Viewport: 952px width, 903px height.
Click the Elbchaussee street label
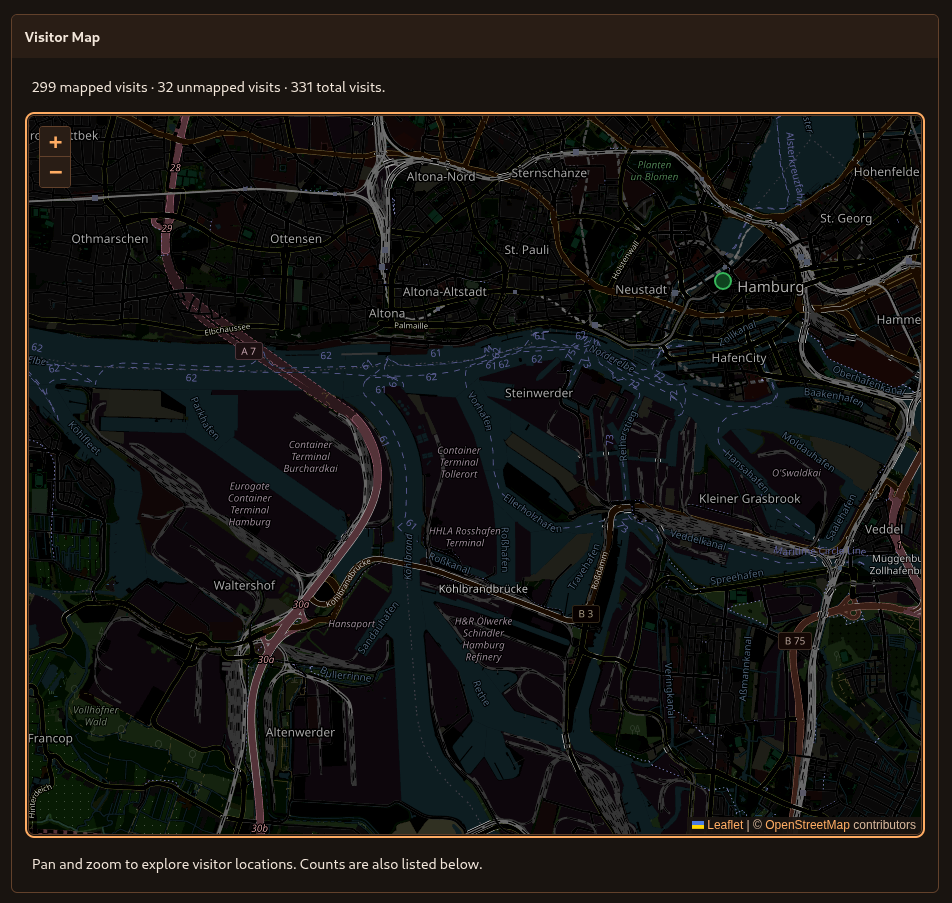pos(227,329)
